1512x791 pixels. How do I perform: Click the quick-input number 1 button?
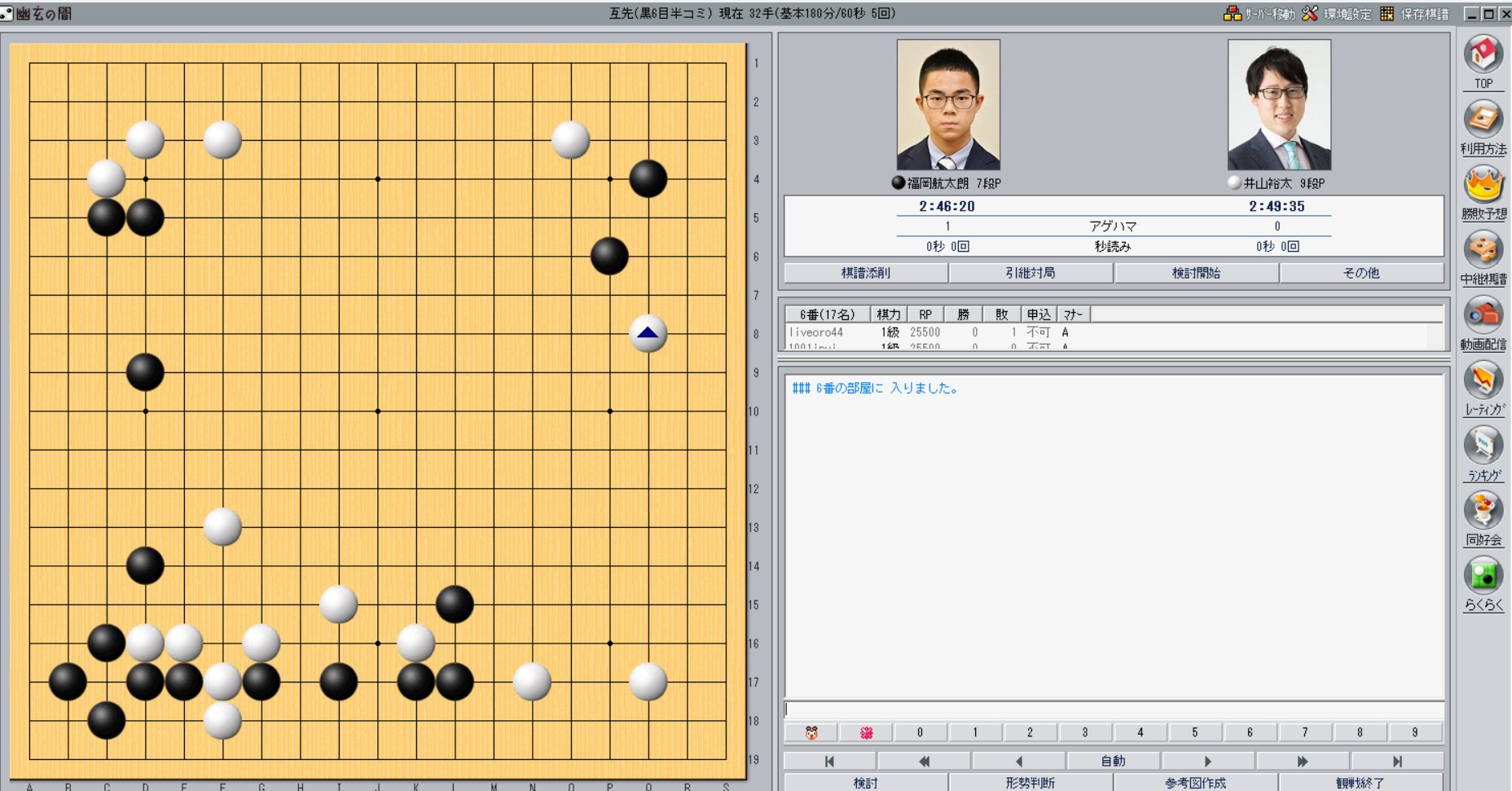tap(975, 732)
